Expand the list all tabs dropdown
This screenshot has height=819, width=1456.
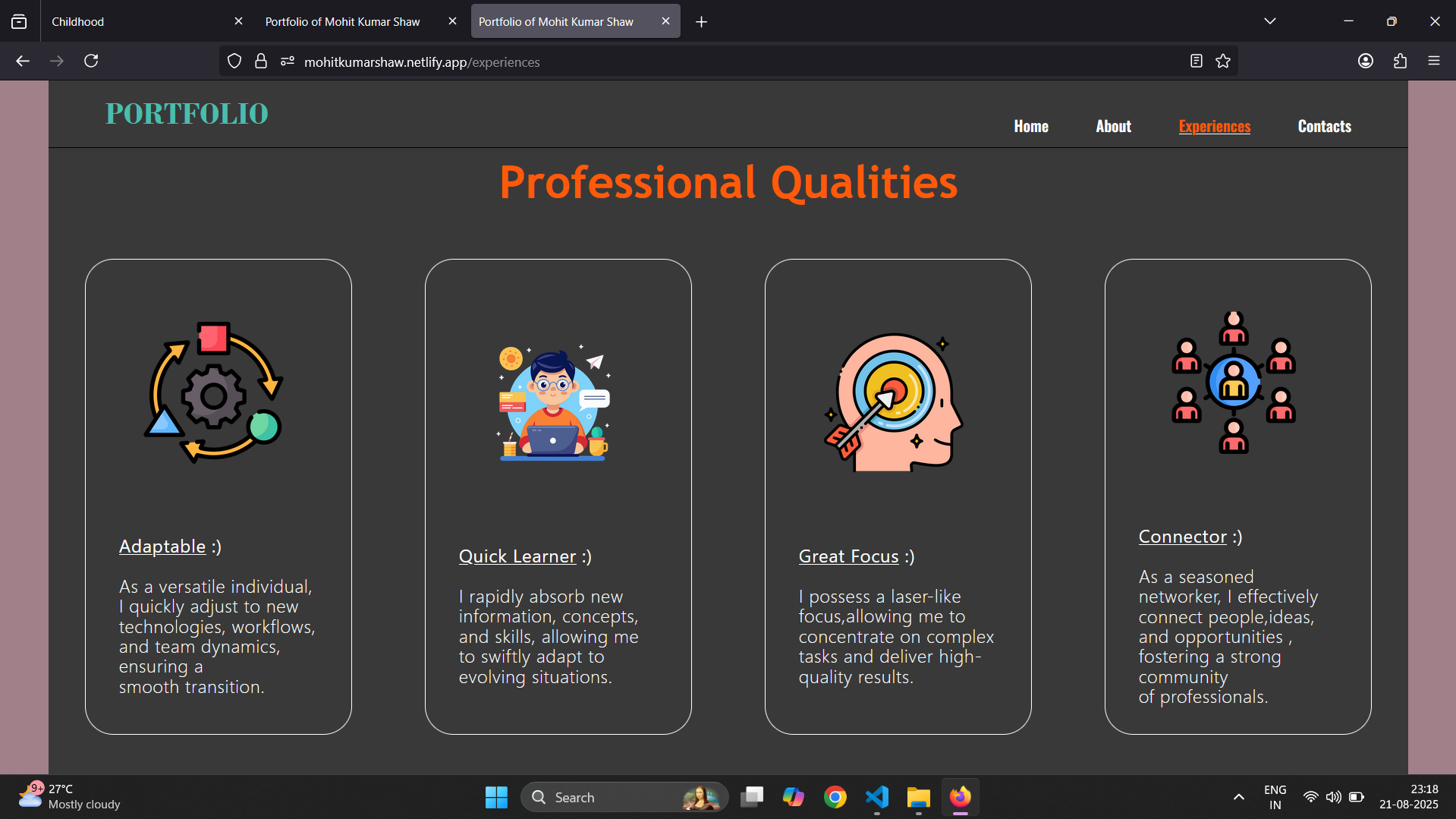point(1270,21)
